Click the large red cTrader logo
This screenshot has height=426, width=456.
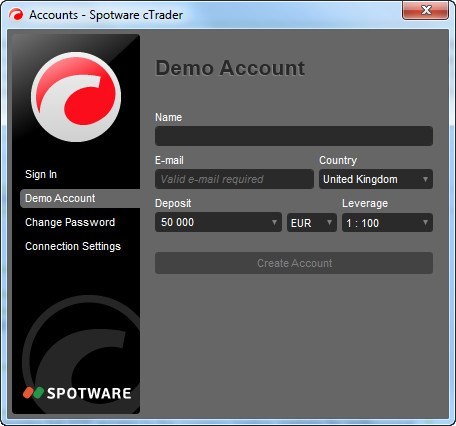[76, 97]
